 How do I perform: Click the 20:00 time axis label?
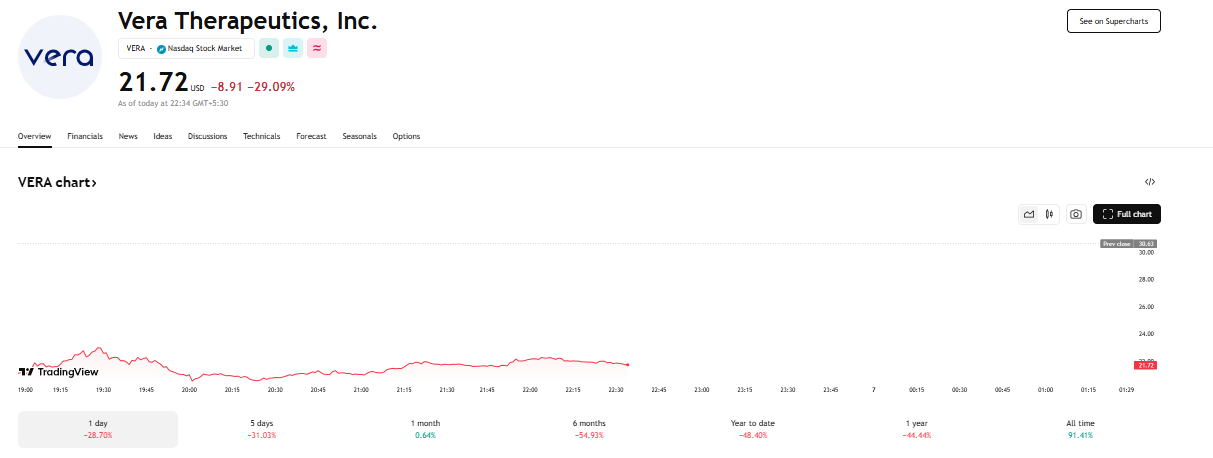[189, 389]
